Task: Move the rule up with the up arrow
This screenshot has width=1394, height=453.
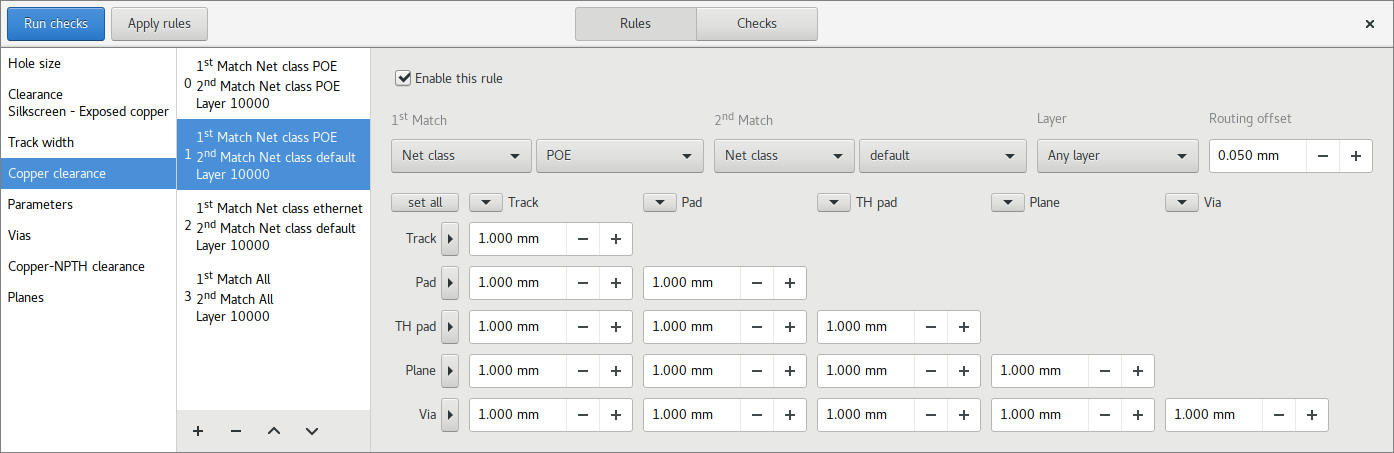Action: [x=274, y=431]
